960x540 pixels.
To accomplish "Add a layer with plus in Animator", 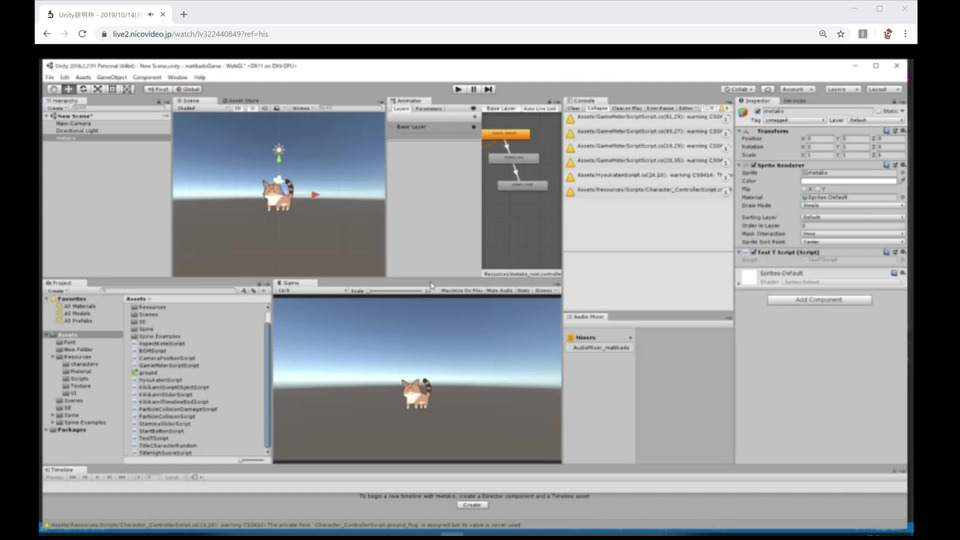I will point(474,117).
